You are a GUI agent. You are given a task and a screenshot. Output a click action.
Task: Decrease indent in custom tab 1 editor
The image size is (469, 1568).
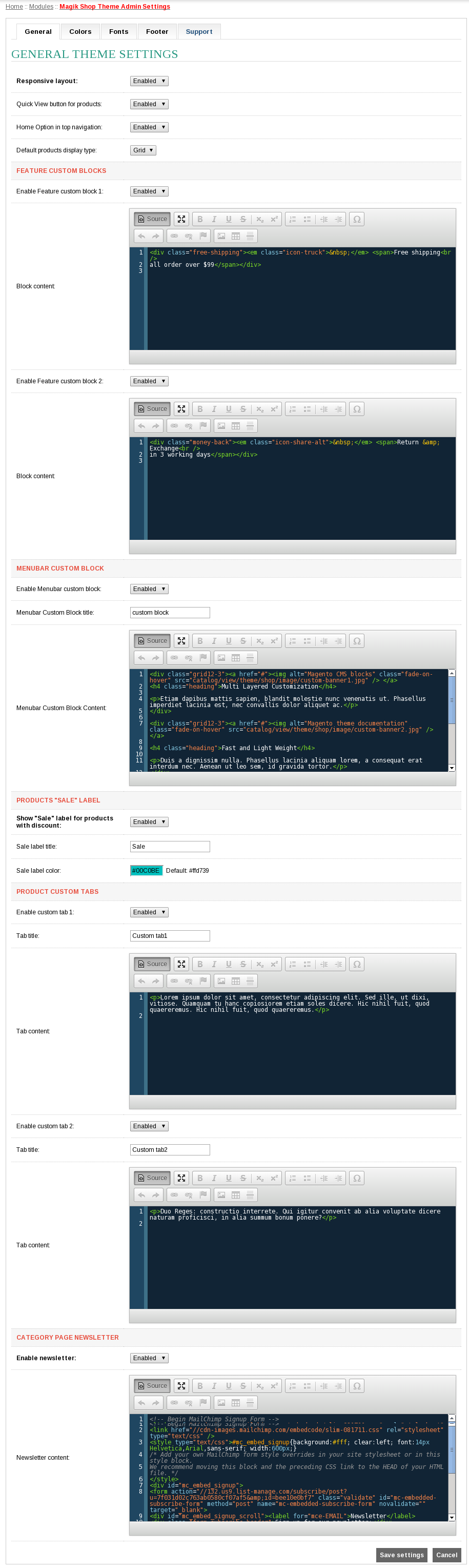(x=324, y=964)
